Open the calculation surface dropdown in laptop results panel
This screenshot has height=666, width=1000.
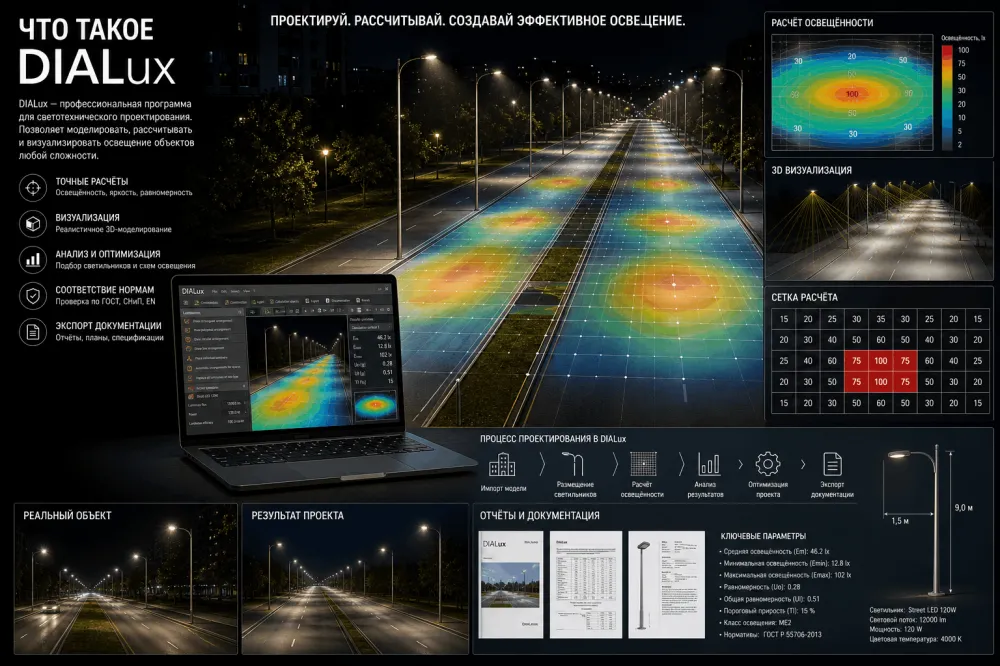(371, 327)
